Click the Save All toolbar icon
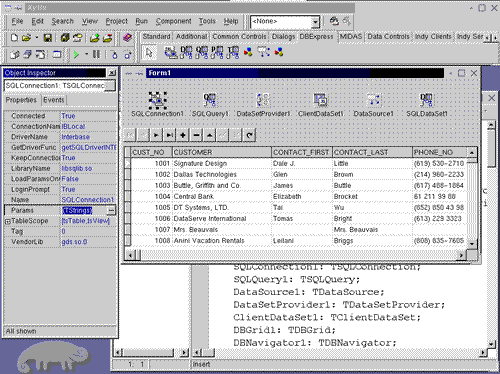This screenshot has width=500, height=374. (x=65, y=38)
